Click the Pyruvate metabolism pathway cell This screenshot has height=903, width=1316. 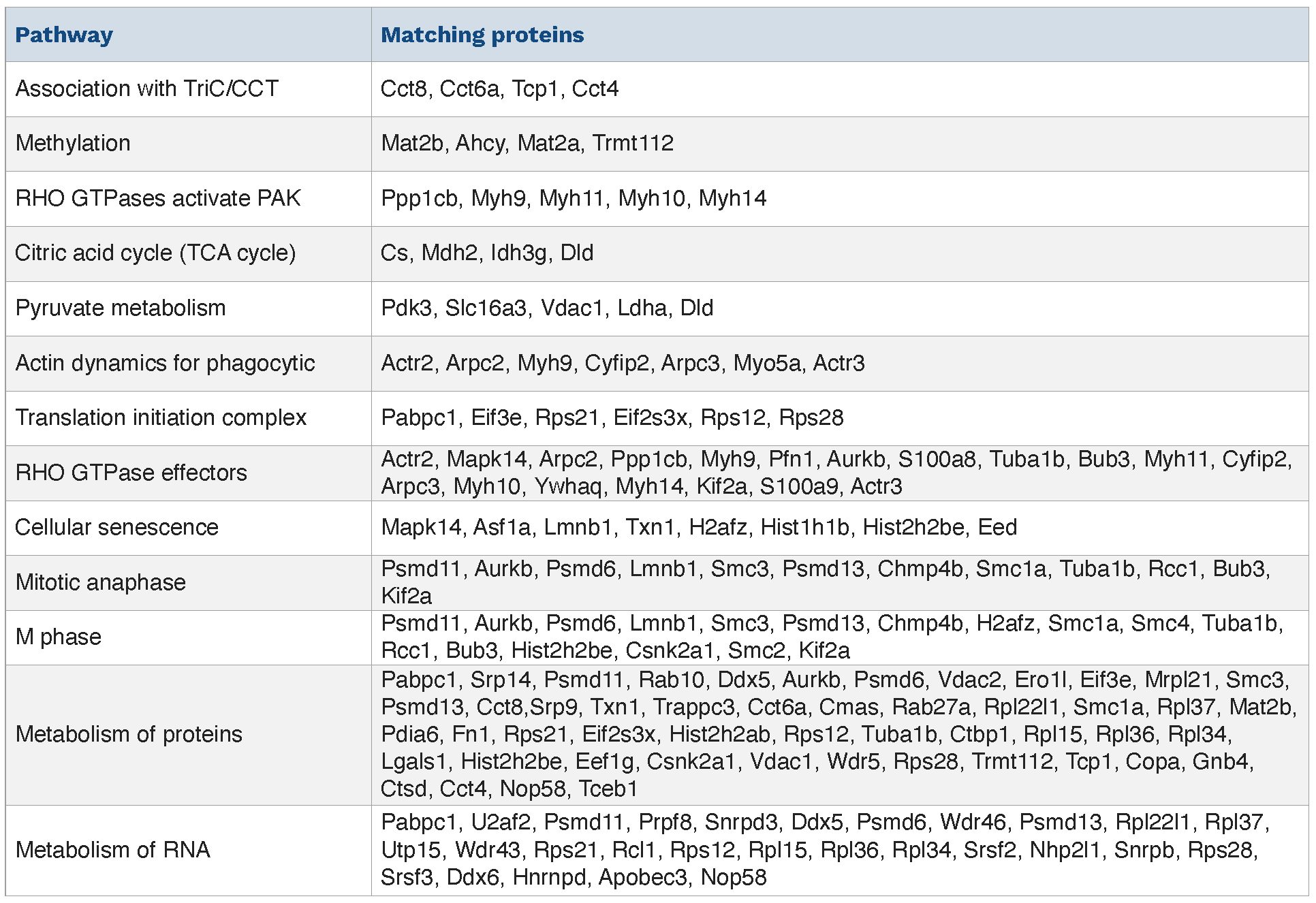(120, 308)
